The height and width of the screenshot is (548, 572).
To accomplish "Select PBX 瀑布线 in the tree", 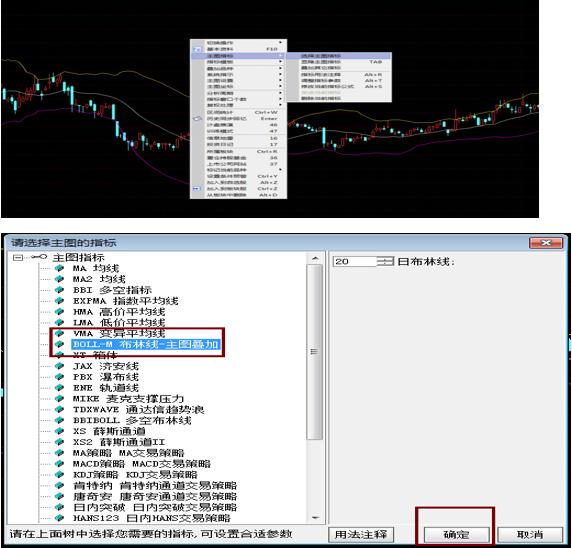I will [x=106, y=377].
